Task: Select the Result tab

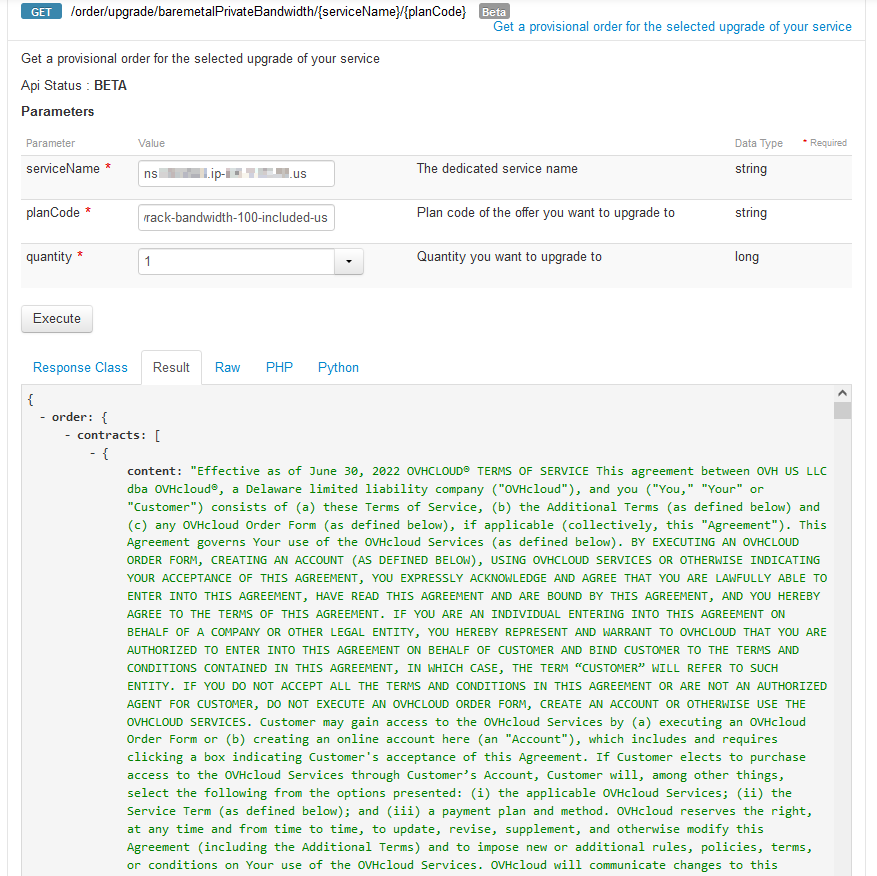Action: pos(171,368)
